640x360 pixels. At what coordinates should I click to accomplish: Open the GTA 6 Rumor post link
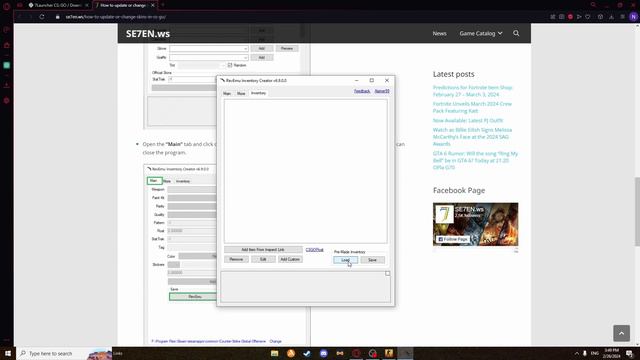[475, 160]
